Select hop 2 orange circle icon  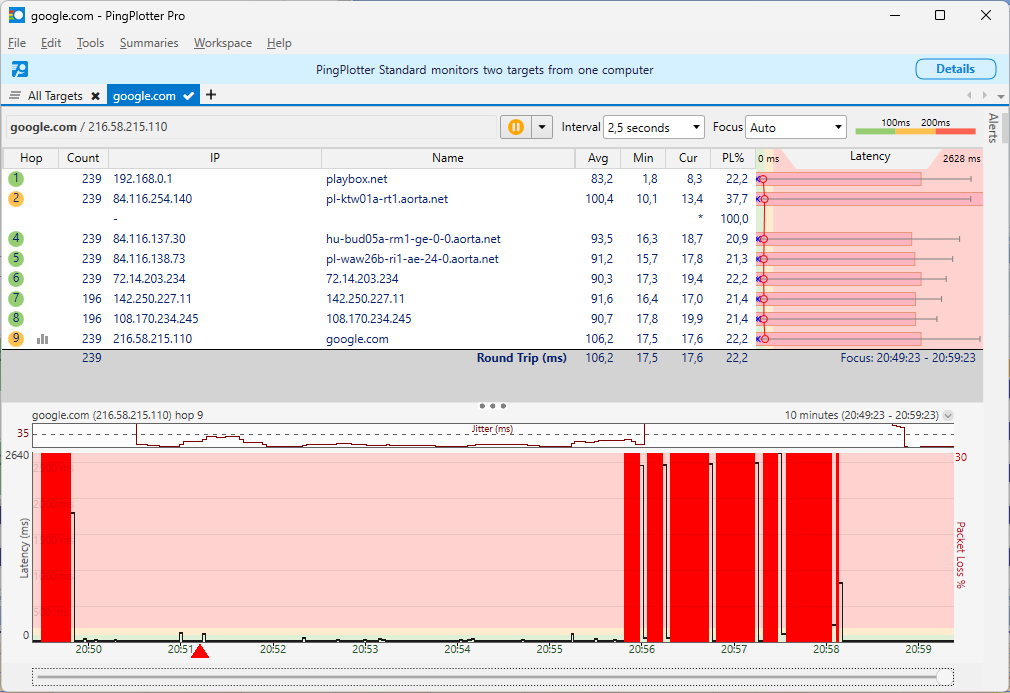pyautogui.click(x=16, y=198)
